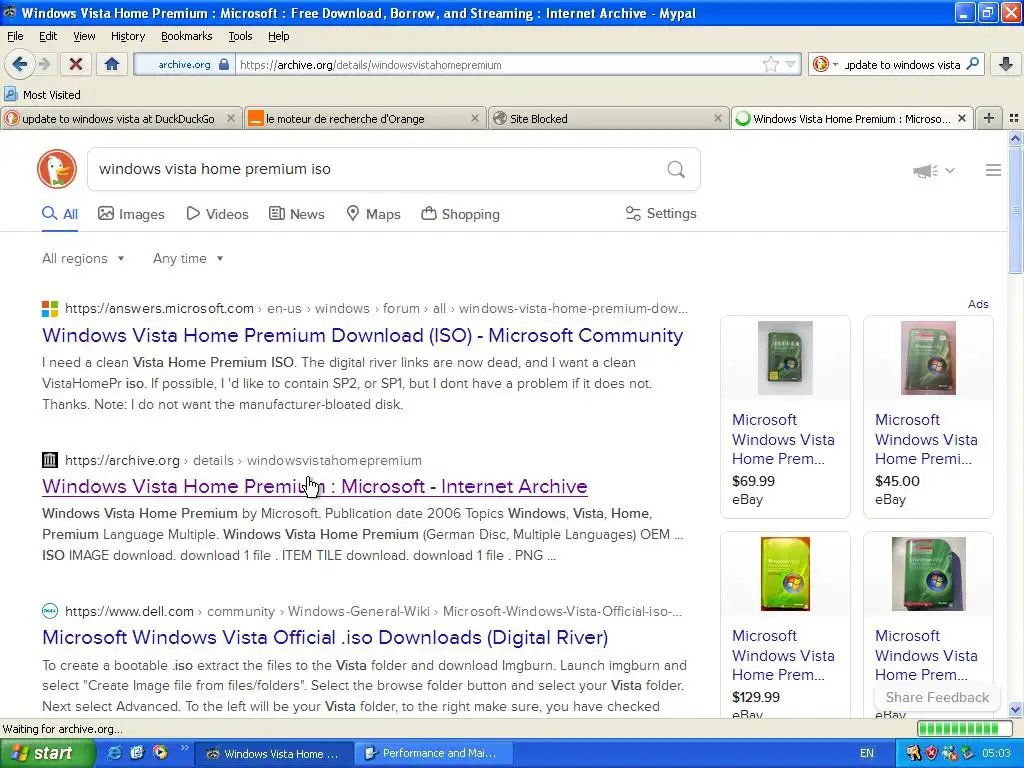The image size is (1024, 768).
Task: Open the $69.99 eBay Vista product thumbnail
Action: 785,358
